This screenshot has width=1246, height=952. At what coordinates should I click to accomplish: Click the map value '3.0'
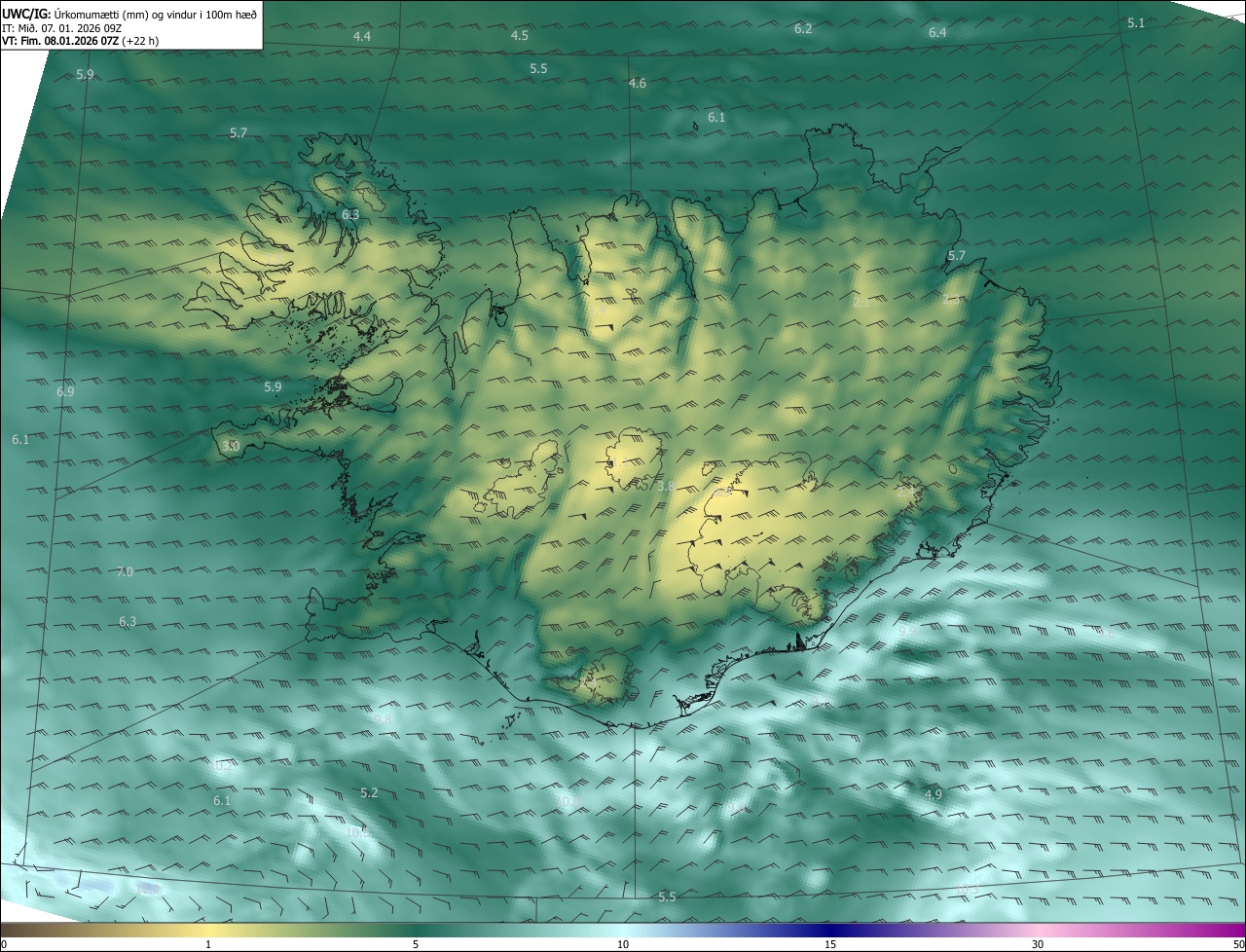[231, 446]
